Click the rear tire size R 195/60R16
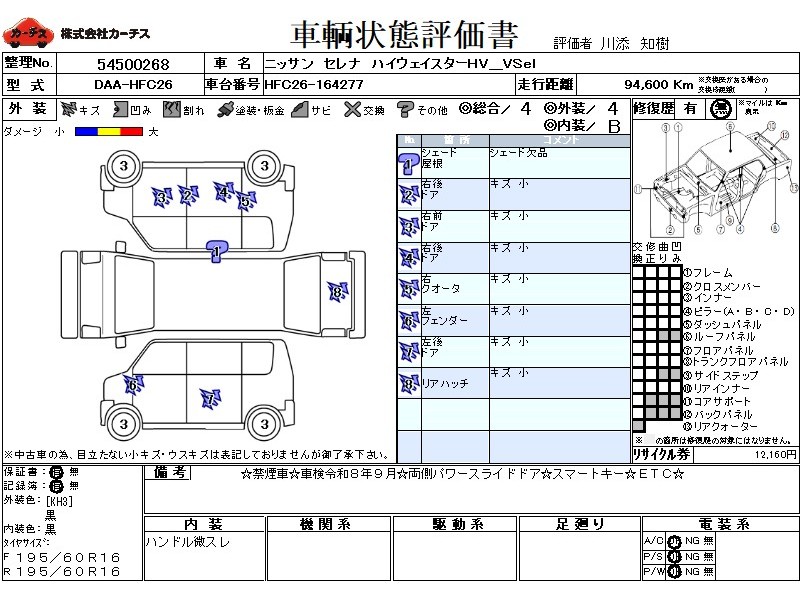800x600 pixels. pyautogui.click(x=62, y=571)
